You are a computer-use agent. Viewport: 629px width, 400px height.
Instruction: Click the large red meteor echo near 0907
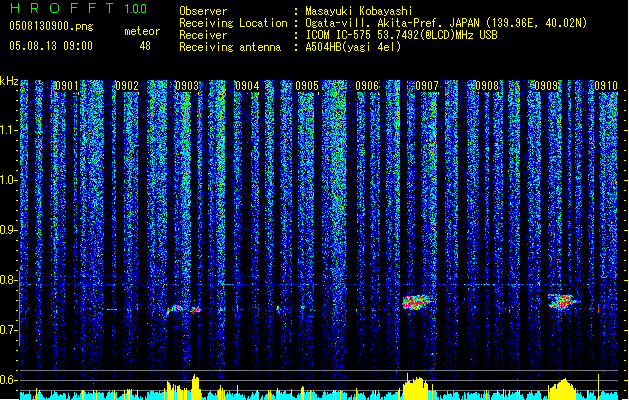click(417, 302)
